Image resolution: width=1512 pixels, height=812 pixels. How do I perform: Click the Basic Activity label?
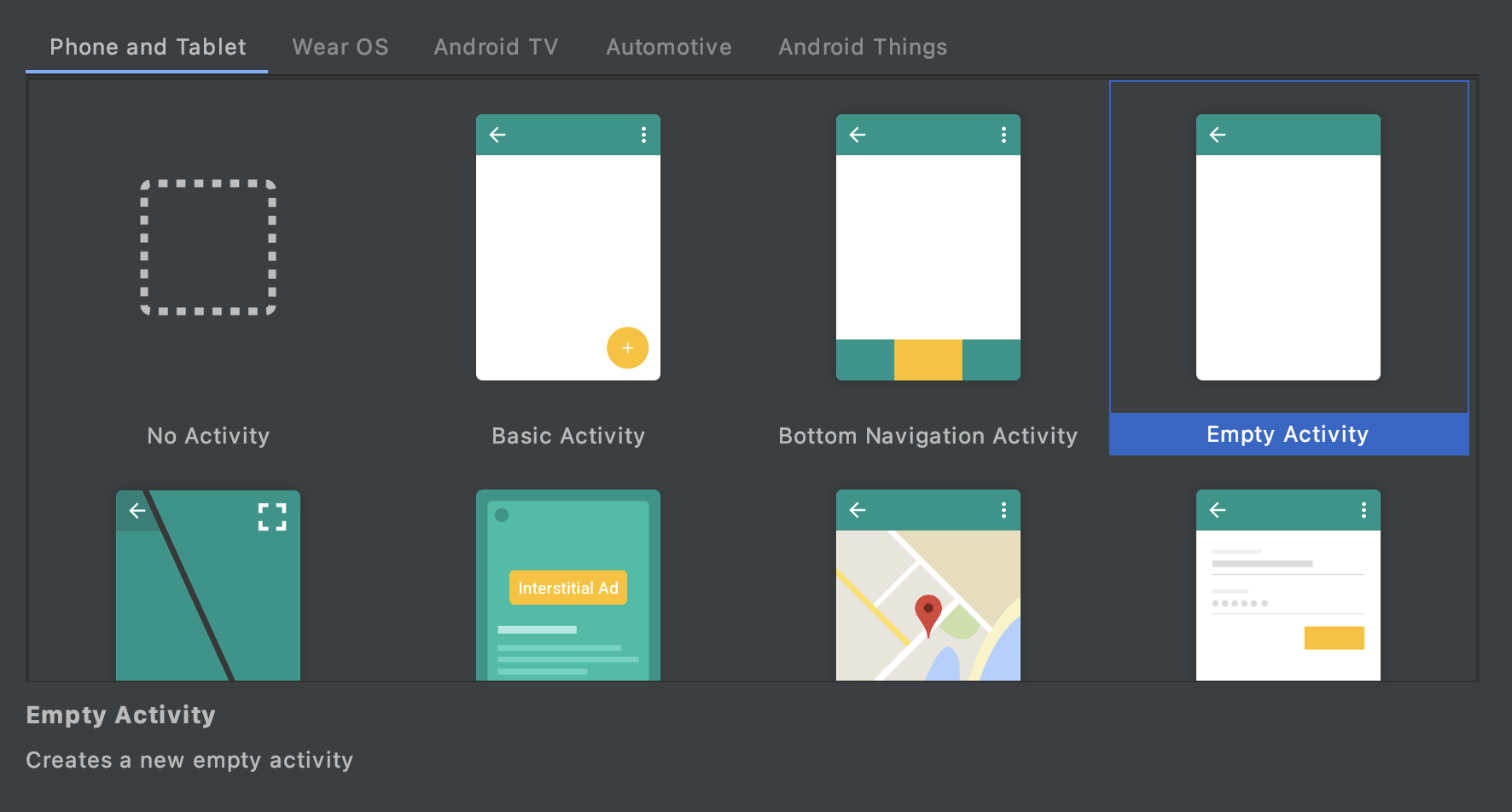[x=568, y=436]
